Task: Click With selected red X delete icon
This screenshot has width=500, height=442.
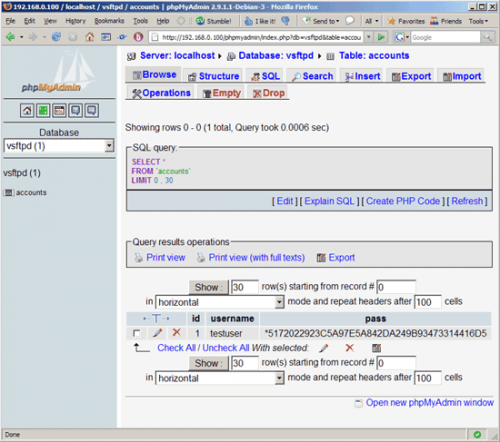Action: [x=350, y=348]
